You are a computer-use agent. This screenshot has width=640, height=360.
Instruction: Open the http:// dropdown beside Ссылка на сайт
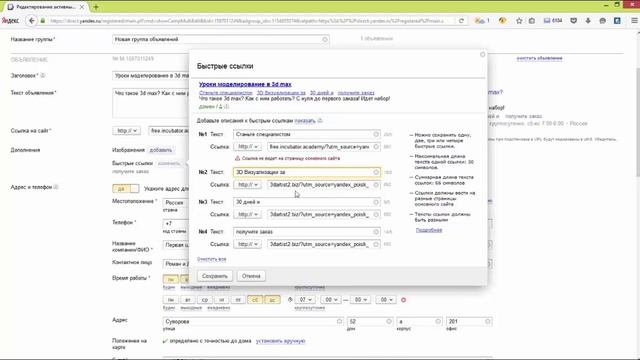(x=126, y=131)
